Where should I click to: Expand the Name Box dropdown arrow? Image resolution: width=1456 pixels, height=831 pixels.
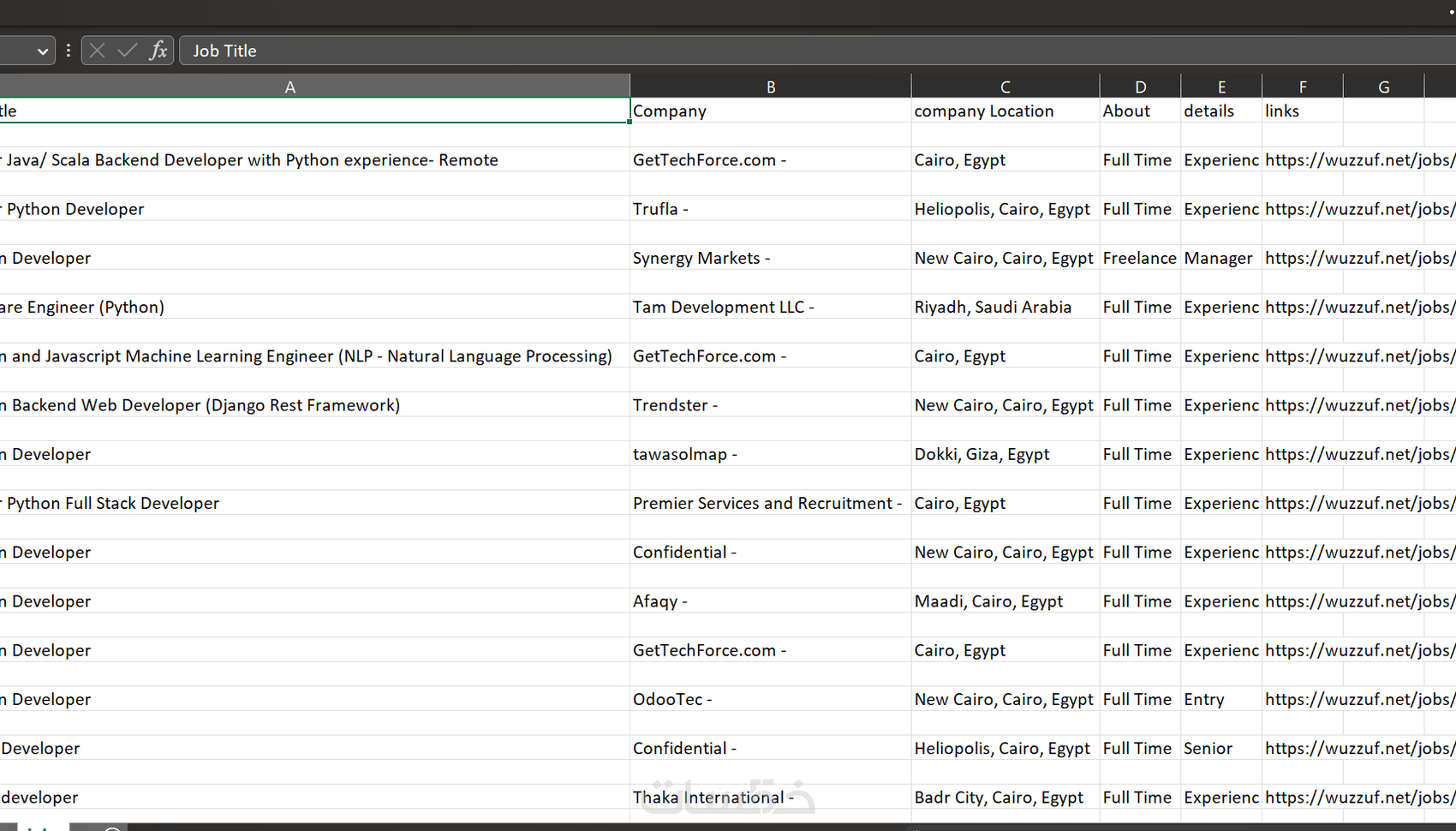coord(43,51)
